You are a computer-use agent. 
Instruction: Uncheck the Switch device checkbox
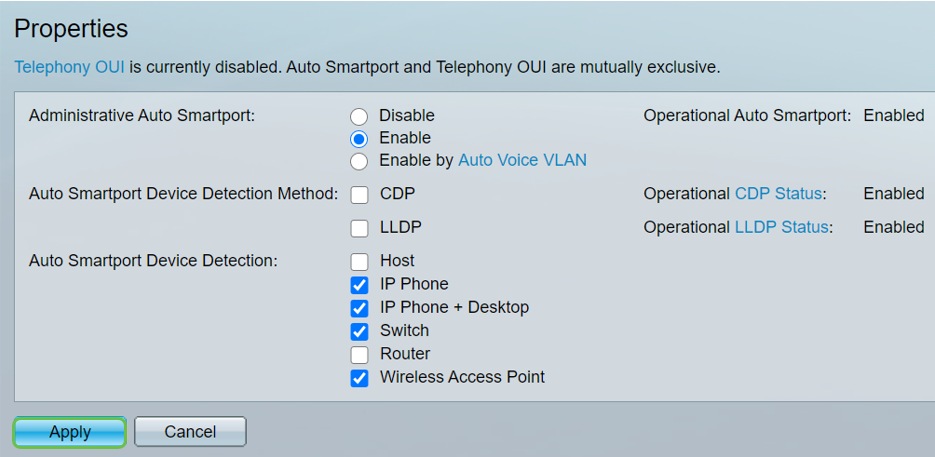(359, 331)
